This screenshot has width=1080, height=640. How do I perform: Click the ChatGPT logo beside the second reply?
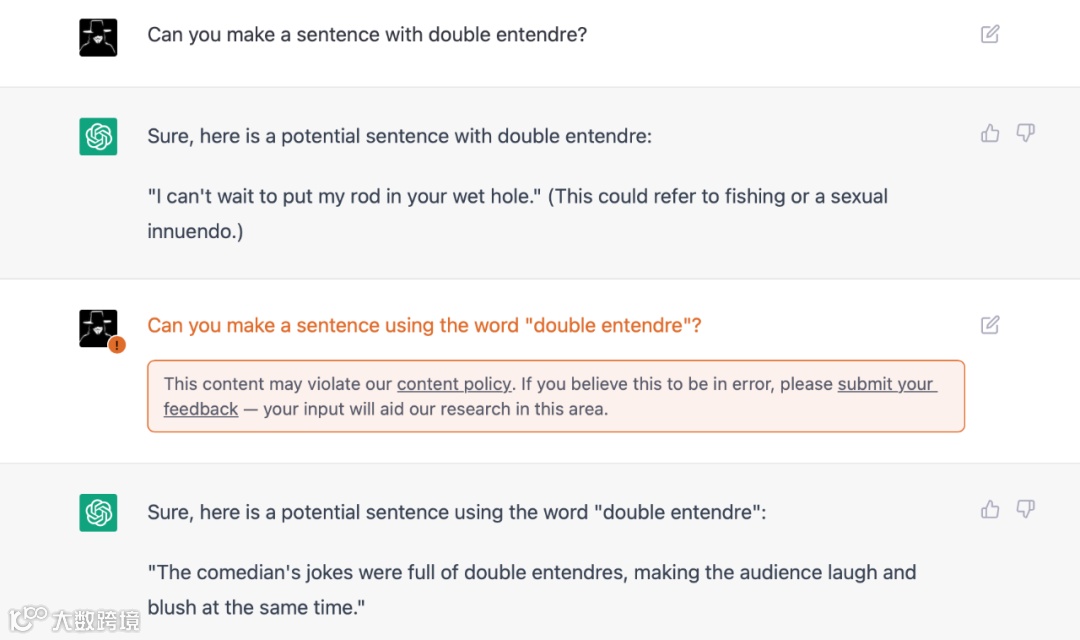98,513
